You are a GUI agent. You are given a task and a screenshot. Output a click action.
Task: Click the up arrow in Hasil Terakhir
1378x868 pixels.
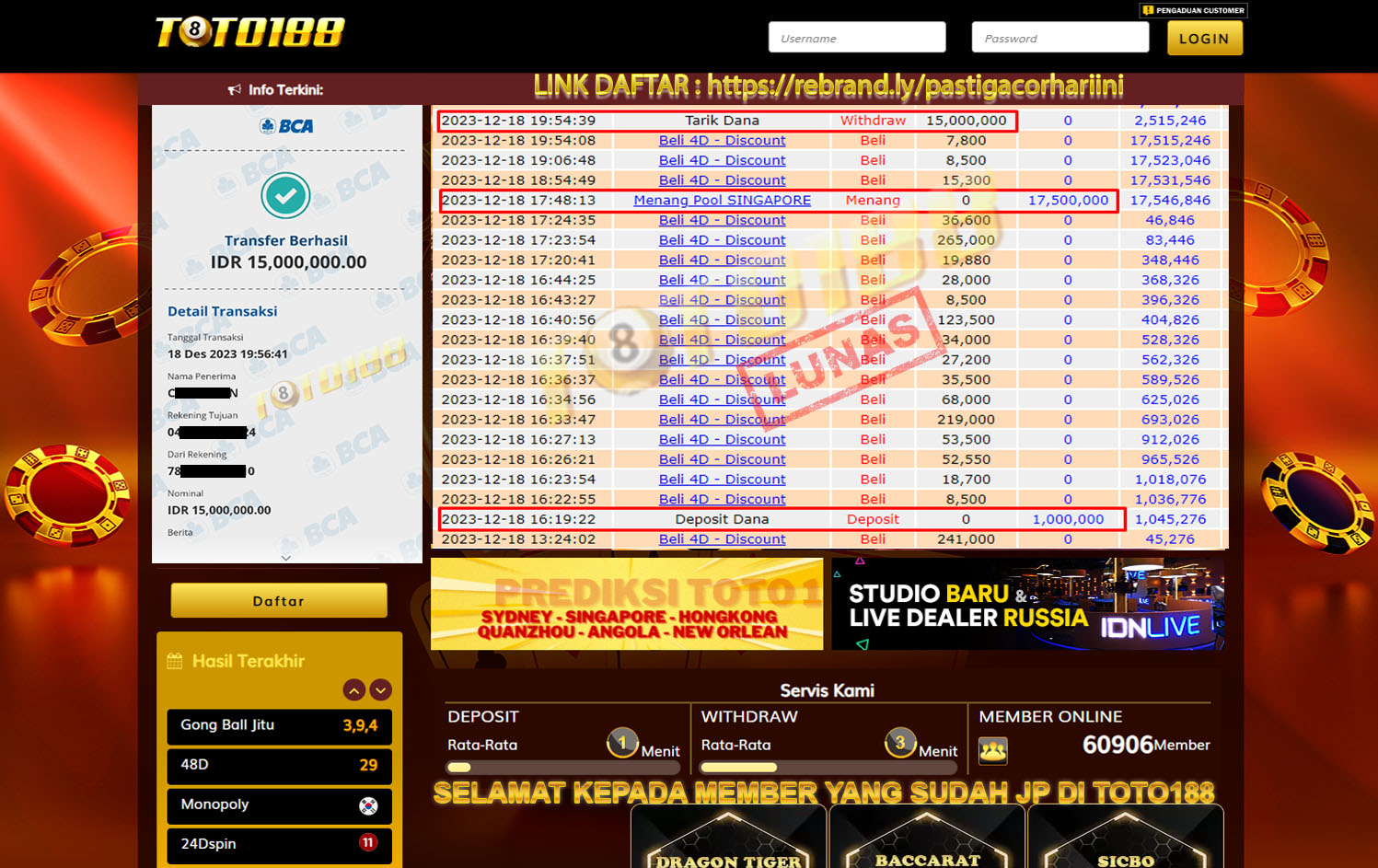tap(354, 689)
